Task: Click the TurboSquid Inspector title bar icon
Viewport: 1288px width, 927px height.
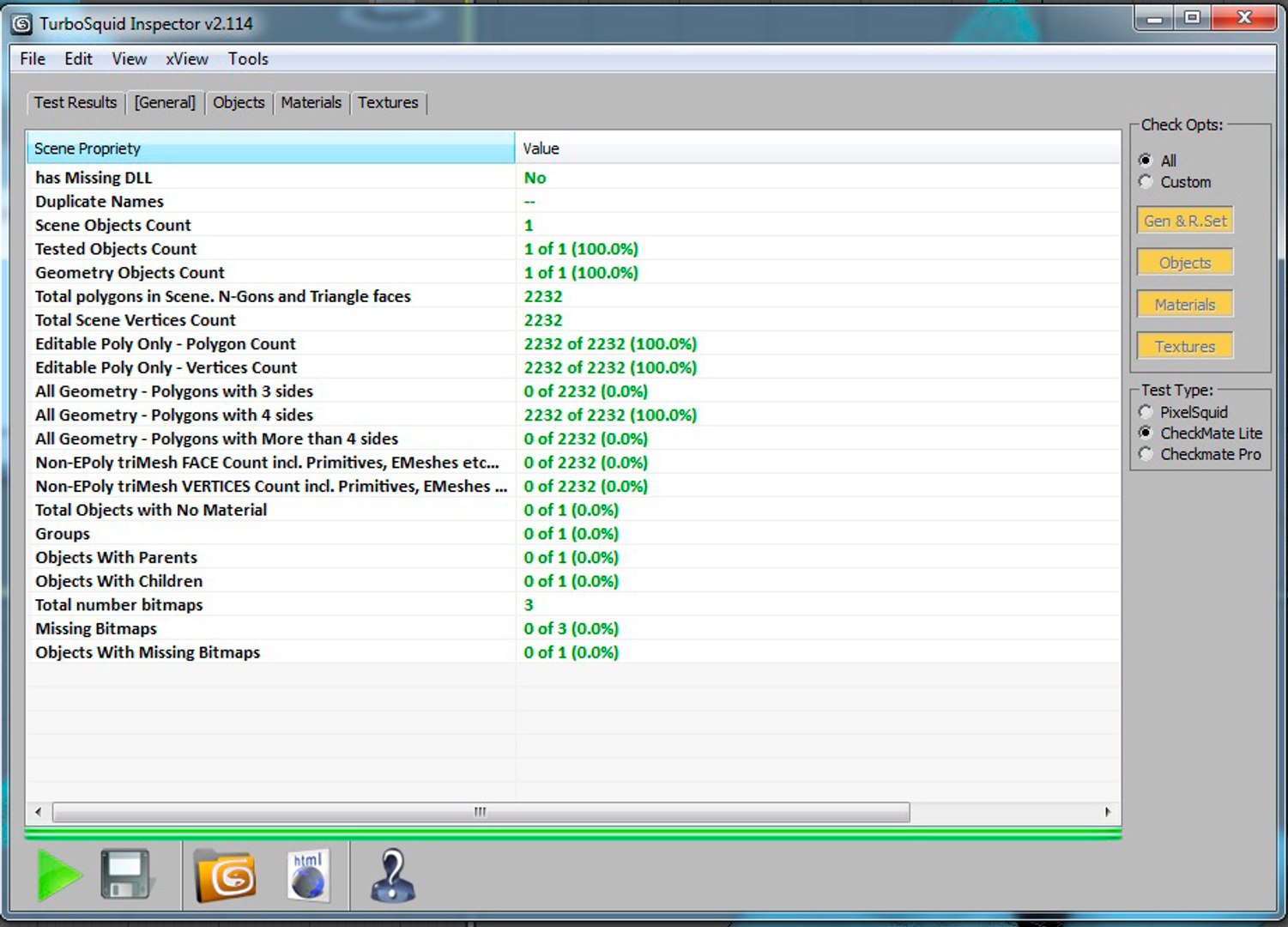Action: 21,23
